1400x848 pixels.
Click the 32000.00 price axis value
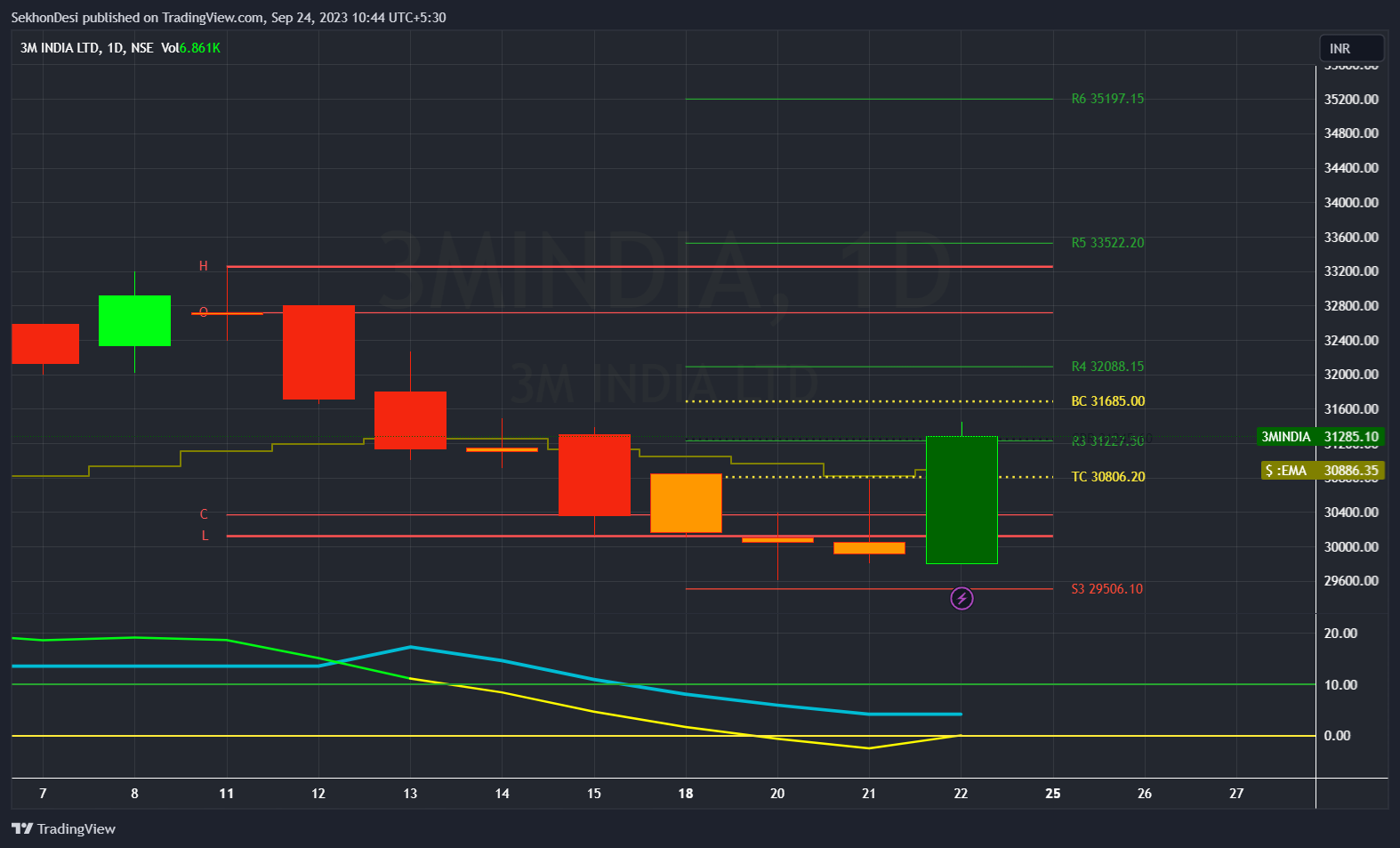point(1351,375)
